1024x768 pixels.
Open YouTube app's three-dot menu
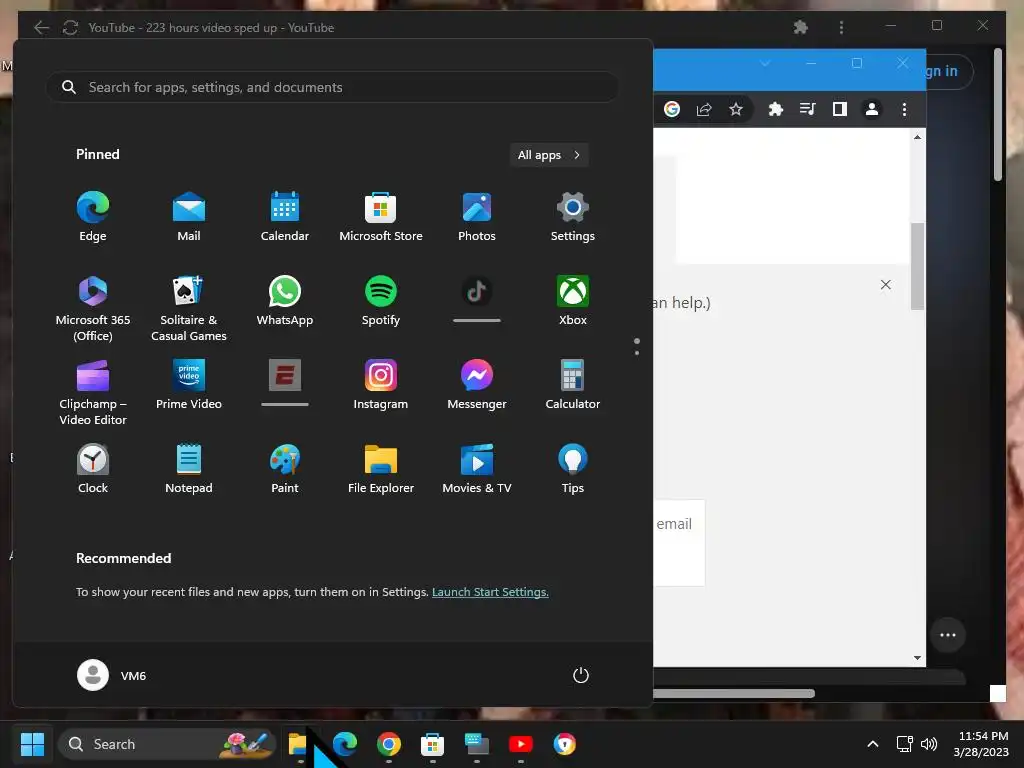(x=841, y=27)
